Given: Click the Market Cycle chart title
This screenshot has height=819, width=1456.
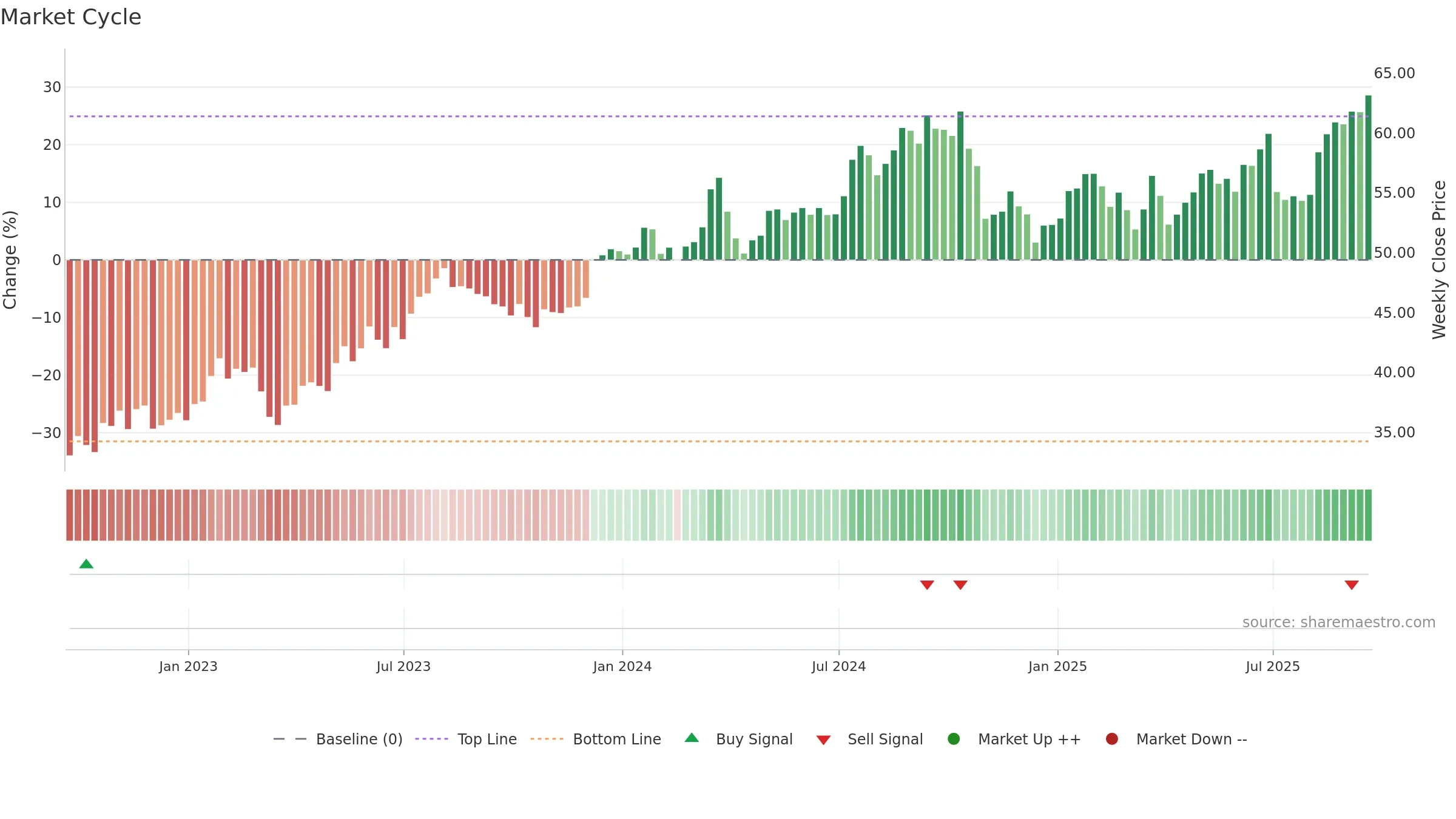Looking at the screenshot, I should click(71, 17).
